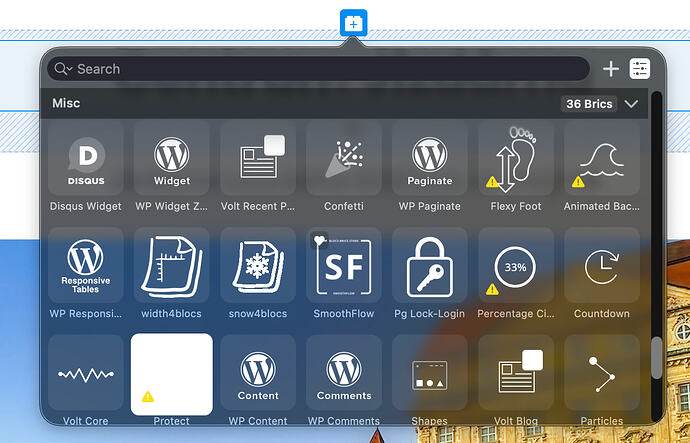Click the blue add bric button above popover
Viewport: 690px width, 443px height.
353,23
